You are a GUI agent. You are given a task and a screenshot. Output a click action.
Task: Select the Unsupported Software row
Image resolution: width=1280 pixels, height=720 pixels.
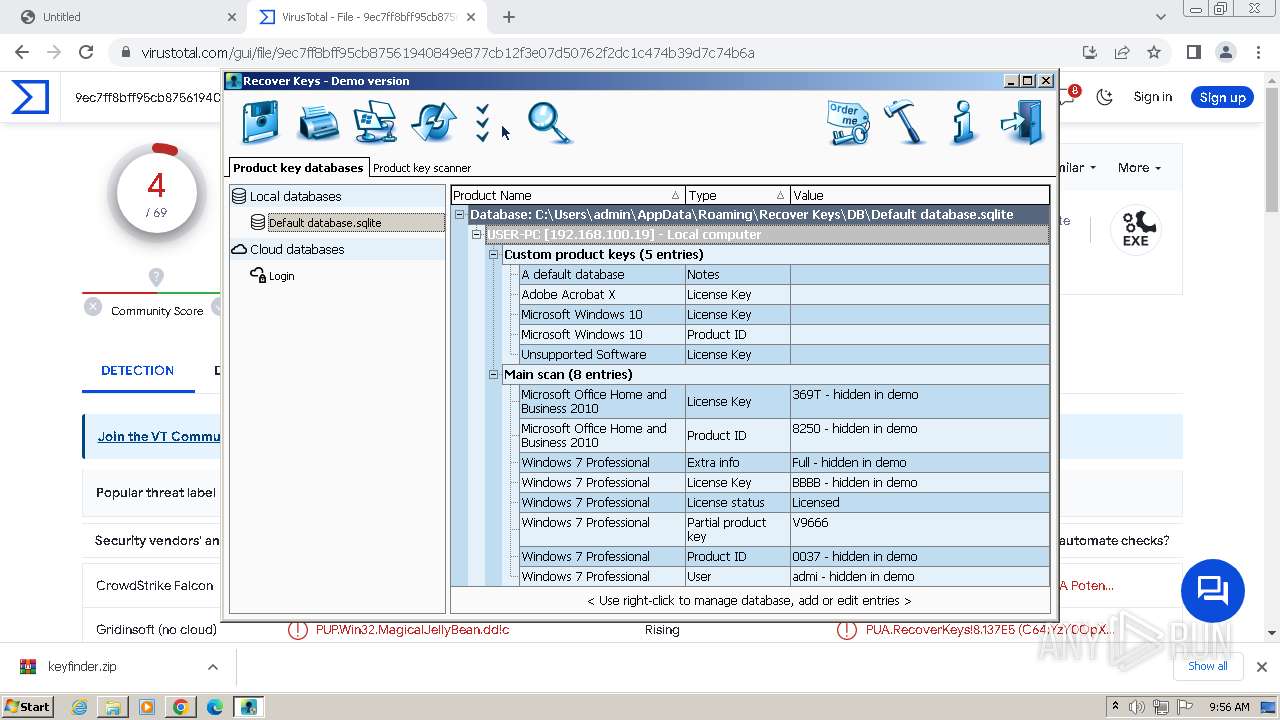[x=784, y=354]
